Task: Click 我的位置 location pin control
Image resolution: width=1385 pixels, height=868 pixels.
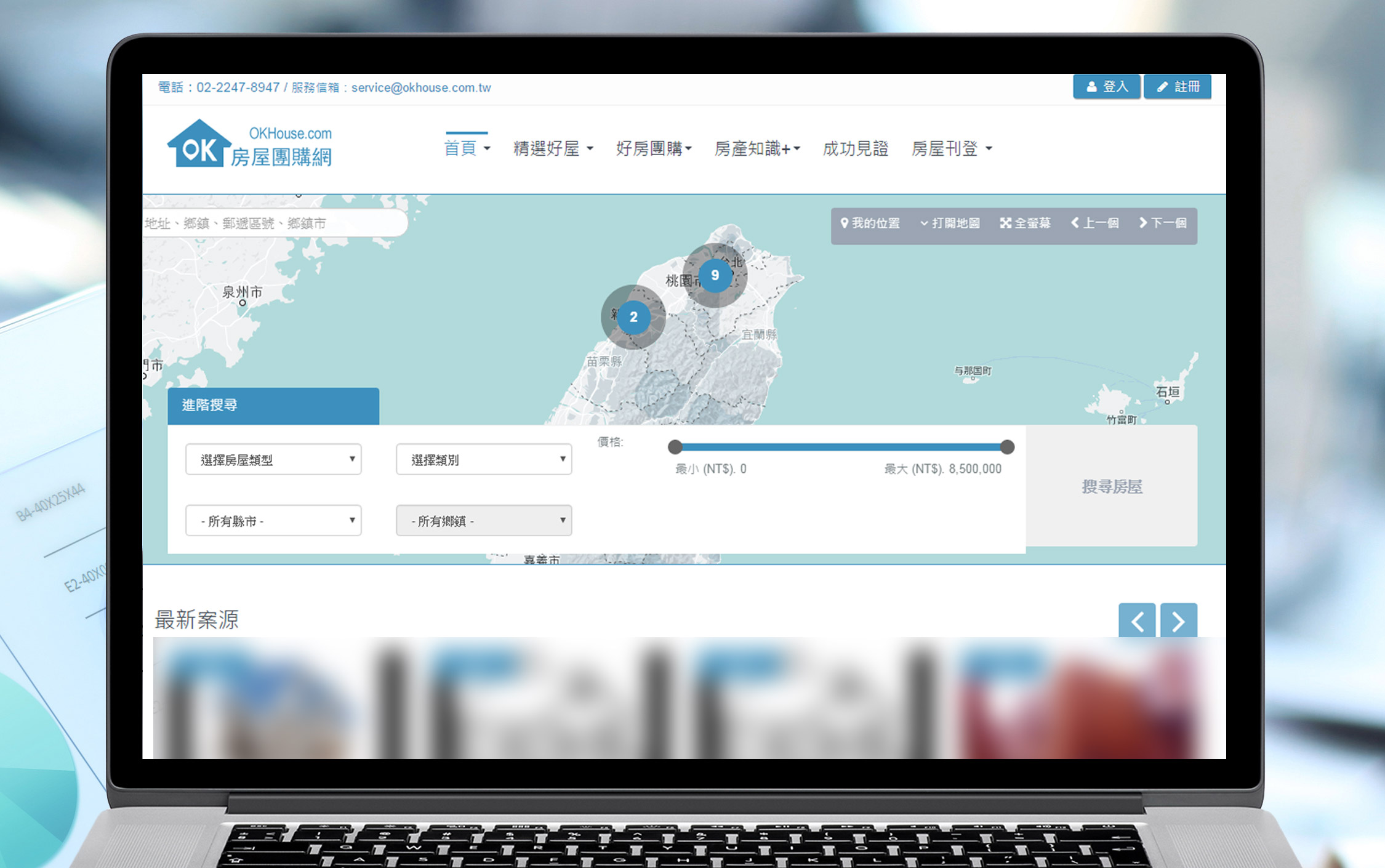Action: coord(870,223)
